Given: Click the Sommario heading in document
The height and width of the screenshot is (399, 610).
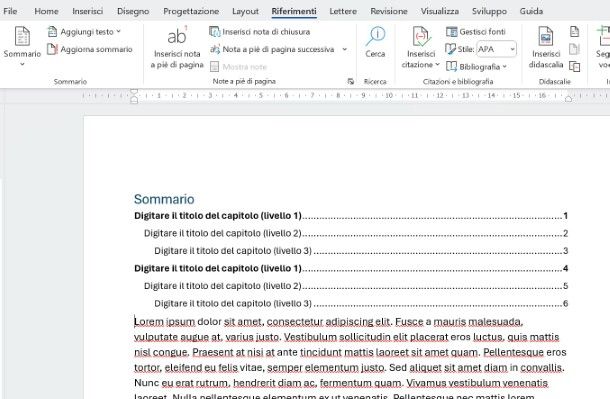Looking at the screenshot, I should (x=164, y=199).
